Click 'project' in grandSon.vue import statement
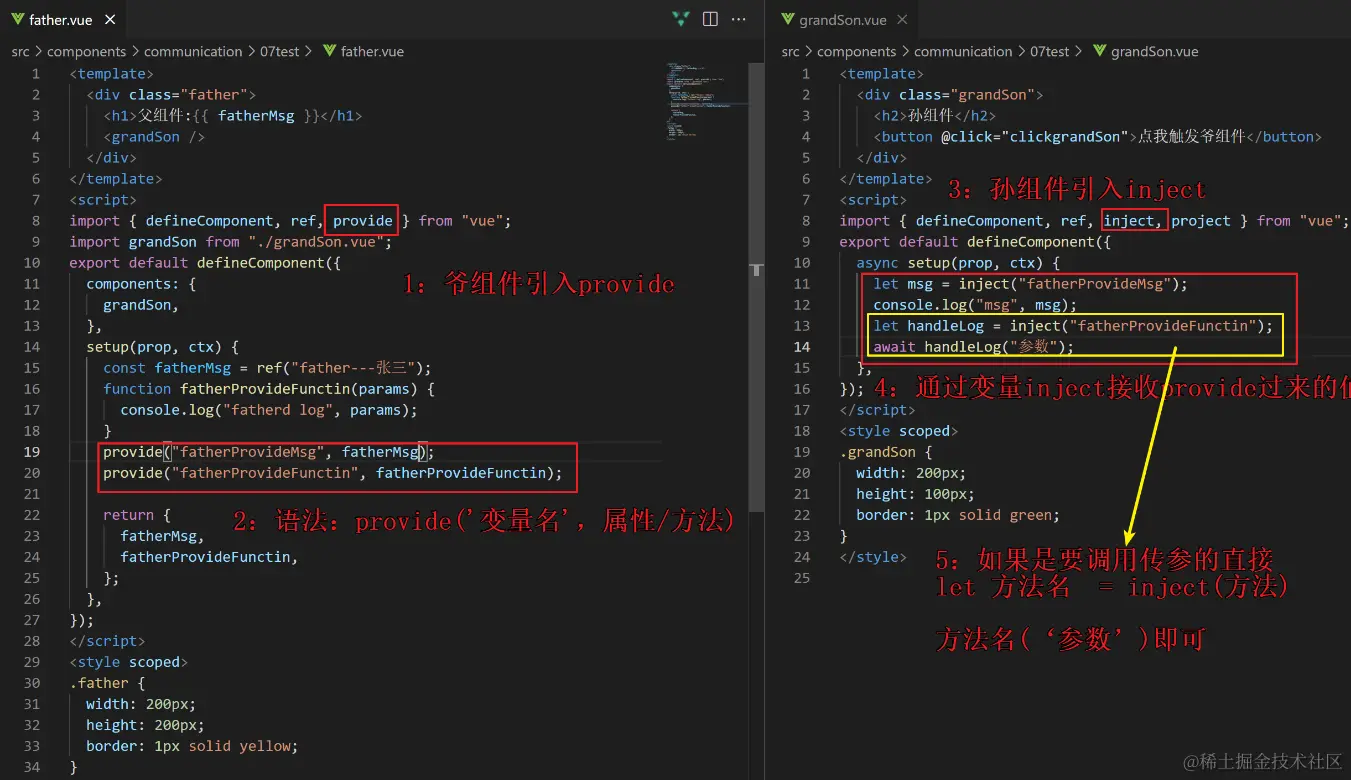Screen dimensions: 1351x780 1201,221
